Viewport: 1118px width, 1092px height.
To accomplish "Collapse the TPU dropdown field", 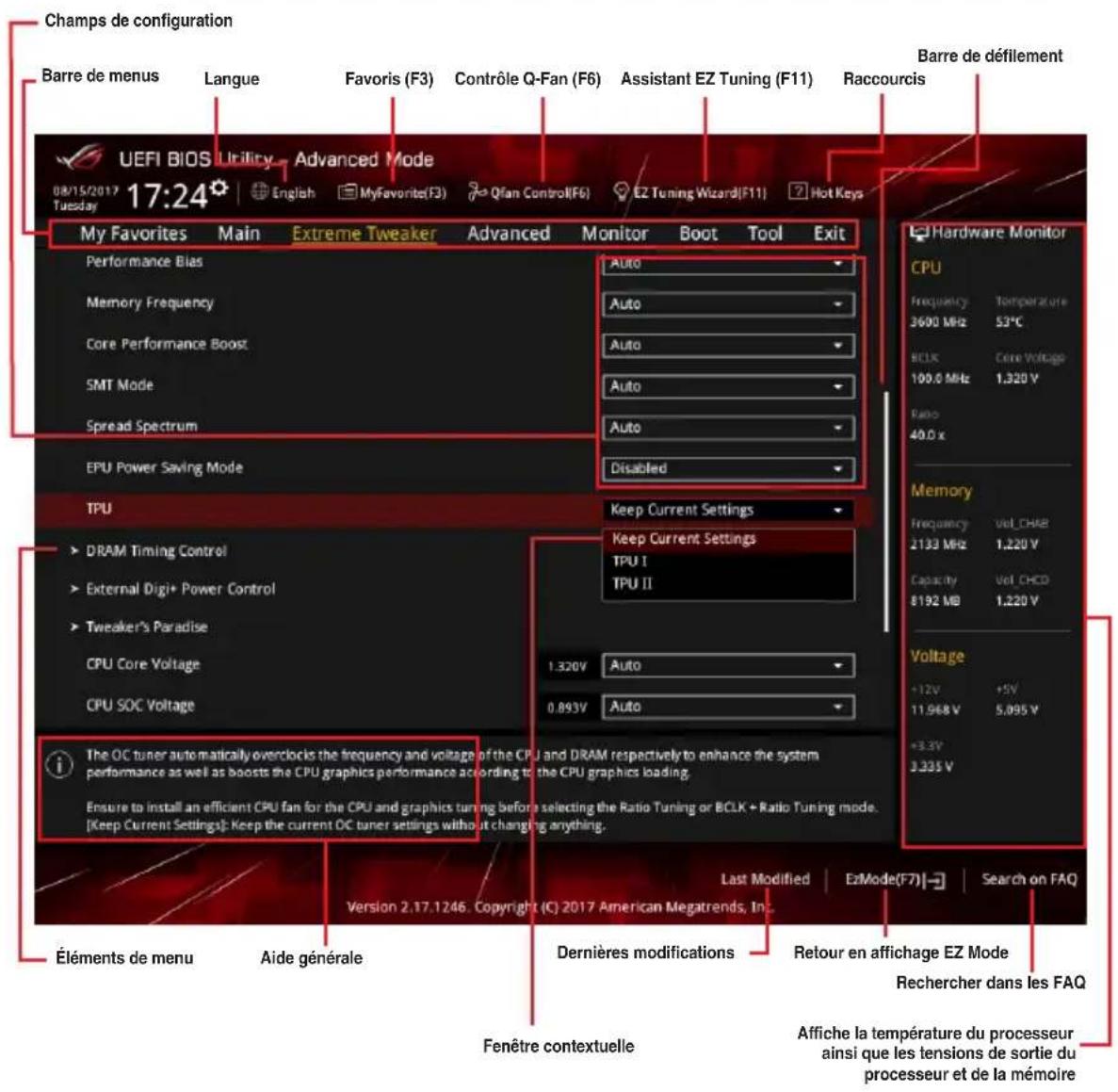I will click(728, 510).
